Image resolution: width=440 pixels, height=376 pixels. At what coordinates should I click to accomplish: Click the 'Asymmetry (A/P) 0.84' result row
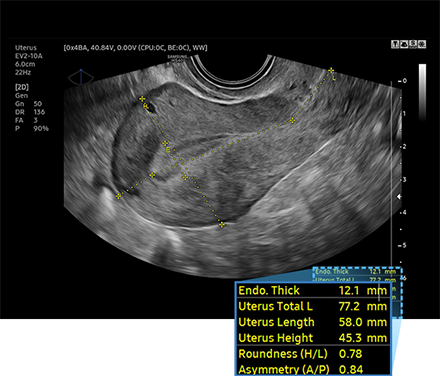313,369
